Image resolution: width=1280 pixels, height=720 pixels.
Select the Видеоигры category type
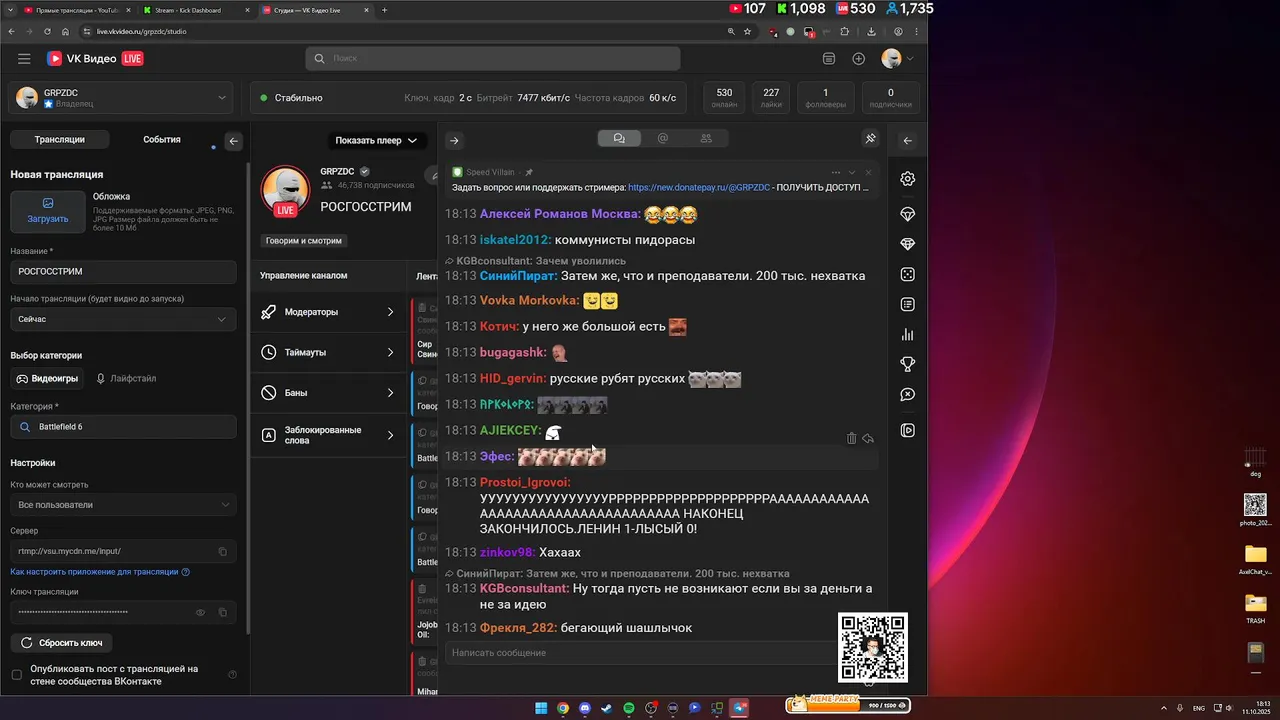47,379
